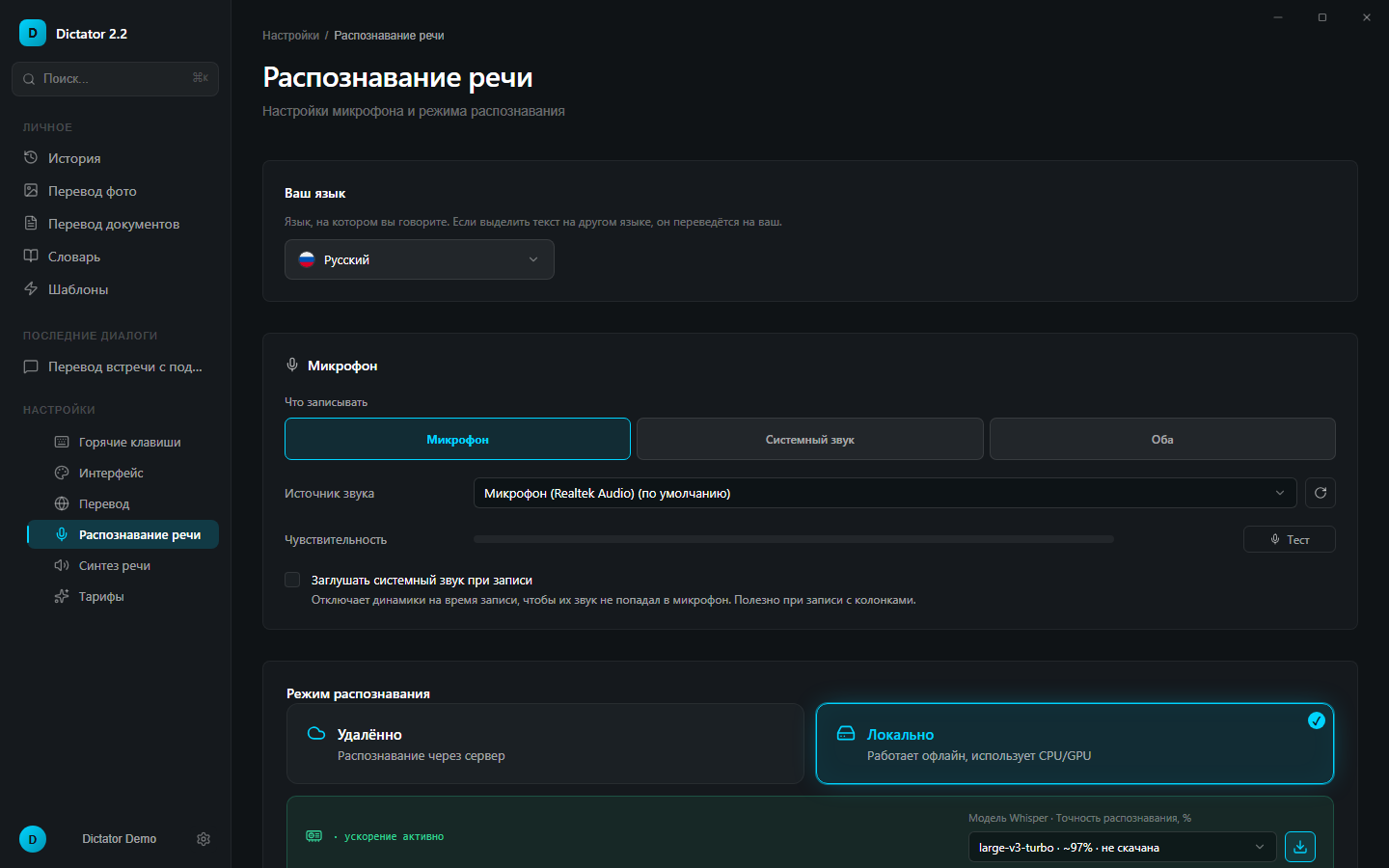Click the translation globe icon
The width and height of the screenshot is (1389, 868).
click(x=62, y=503)
